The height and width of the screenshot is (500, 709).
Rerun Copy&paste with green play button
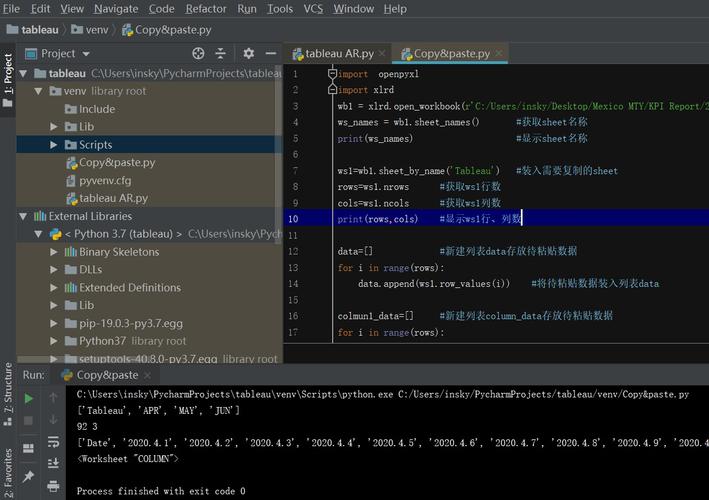coord(28,398)
